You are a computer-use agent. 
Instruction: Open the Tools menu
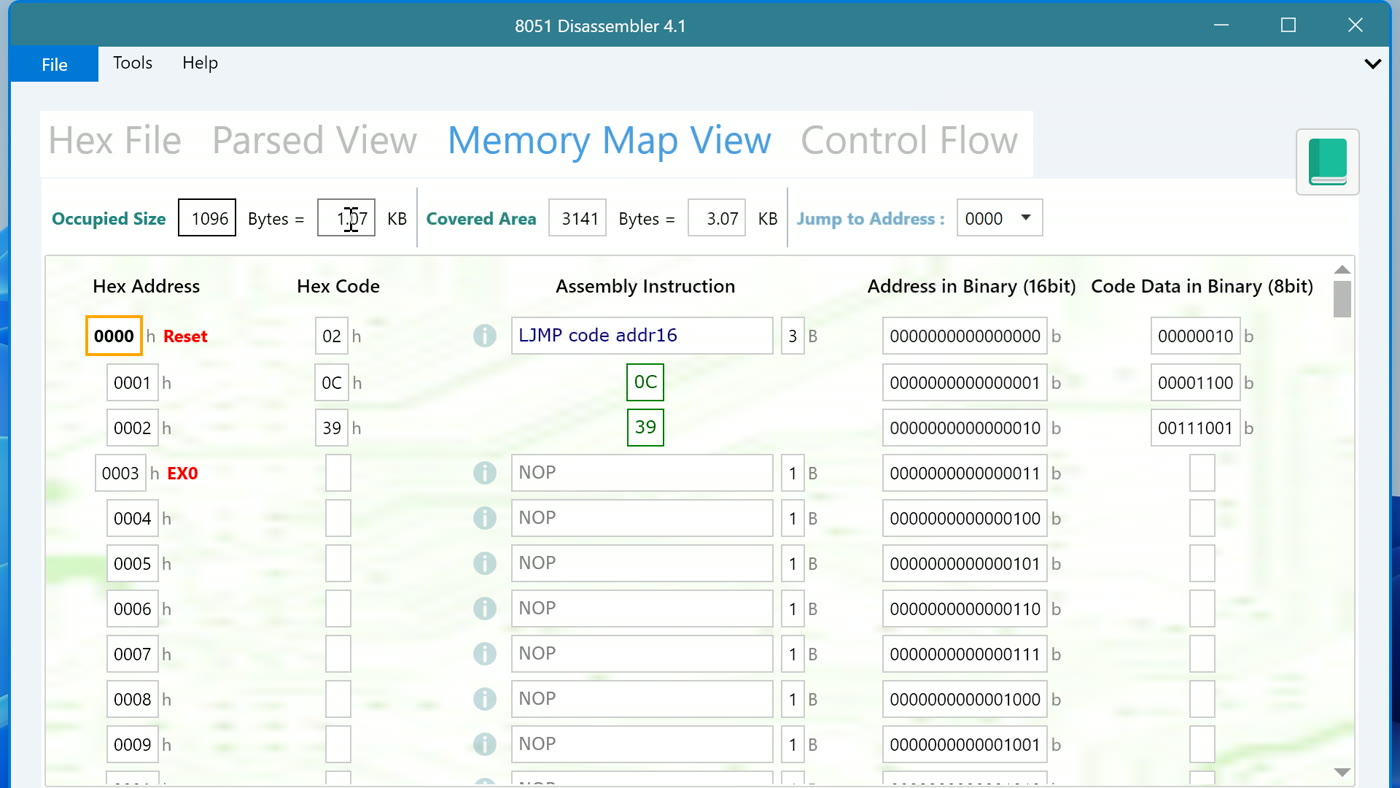tap(133, 63)
